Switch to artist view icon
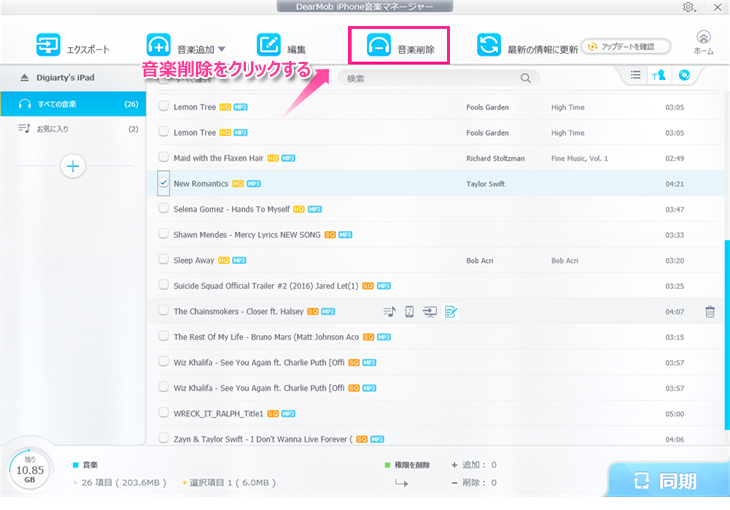730x510 pixels. click(659, 75)
